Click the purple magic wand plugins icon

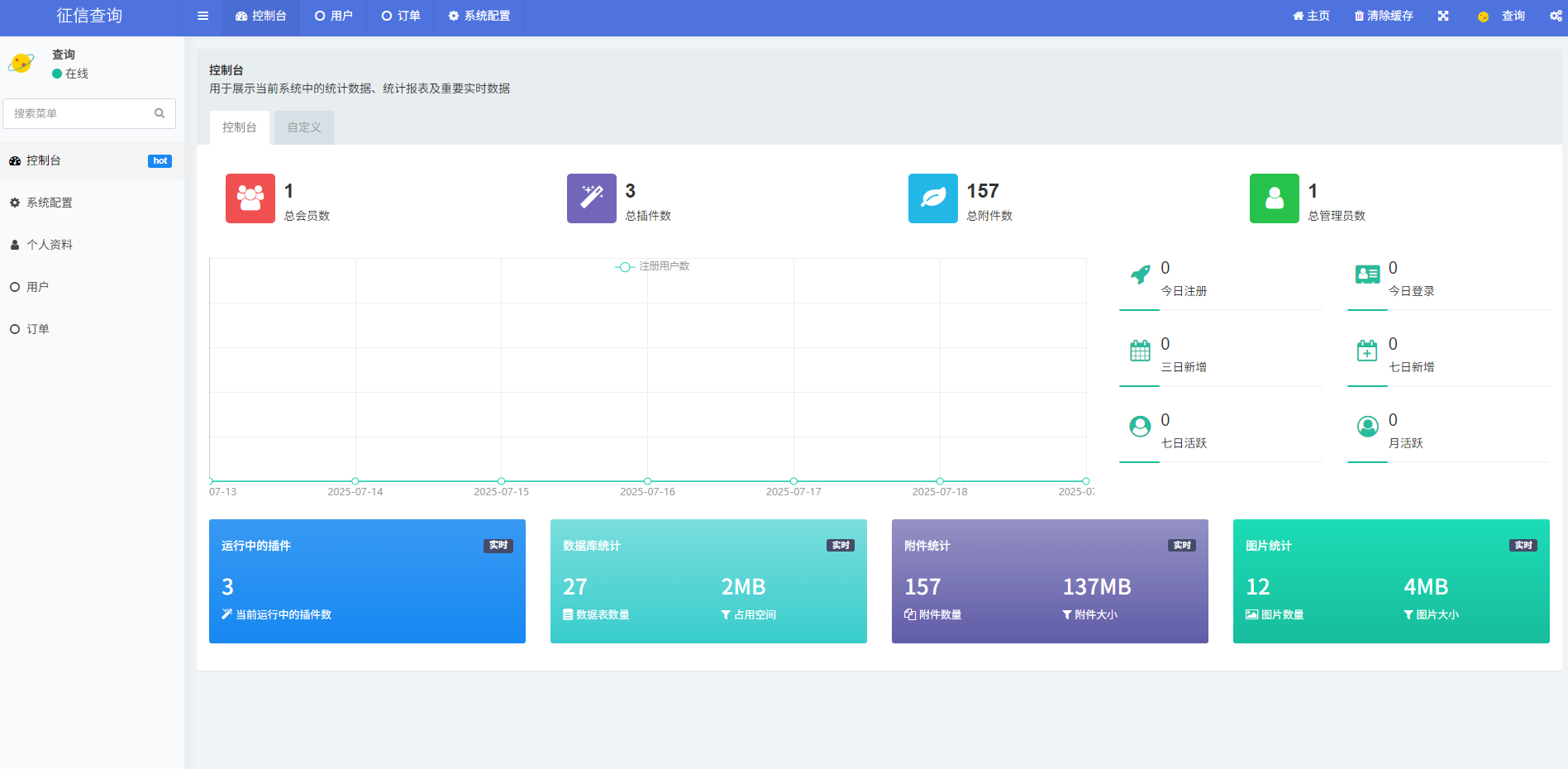click(x=592, y=198)
